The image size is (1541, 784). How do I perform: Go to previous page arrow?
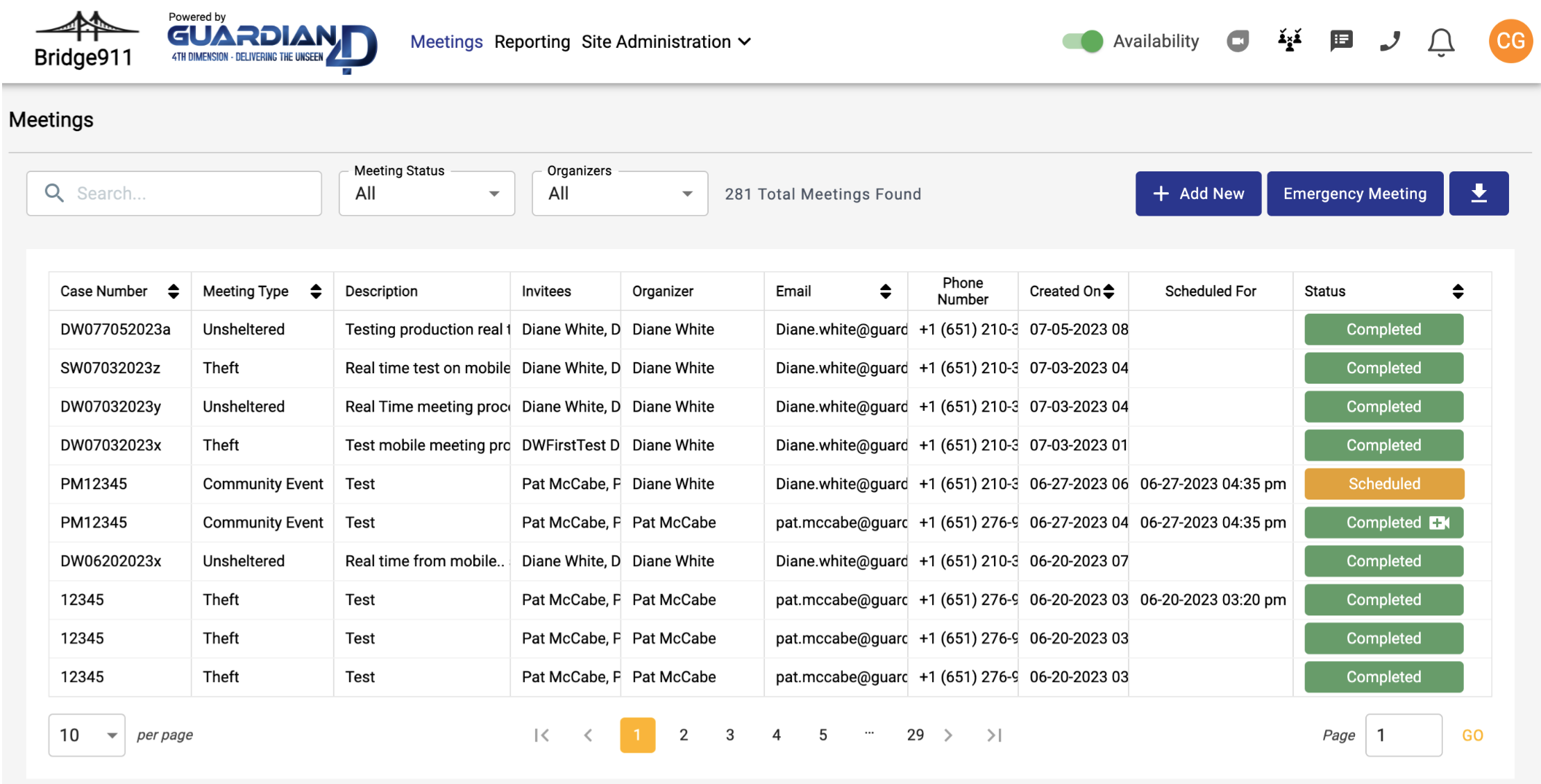pos(588,735)
